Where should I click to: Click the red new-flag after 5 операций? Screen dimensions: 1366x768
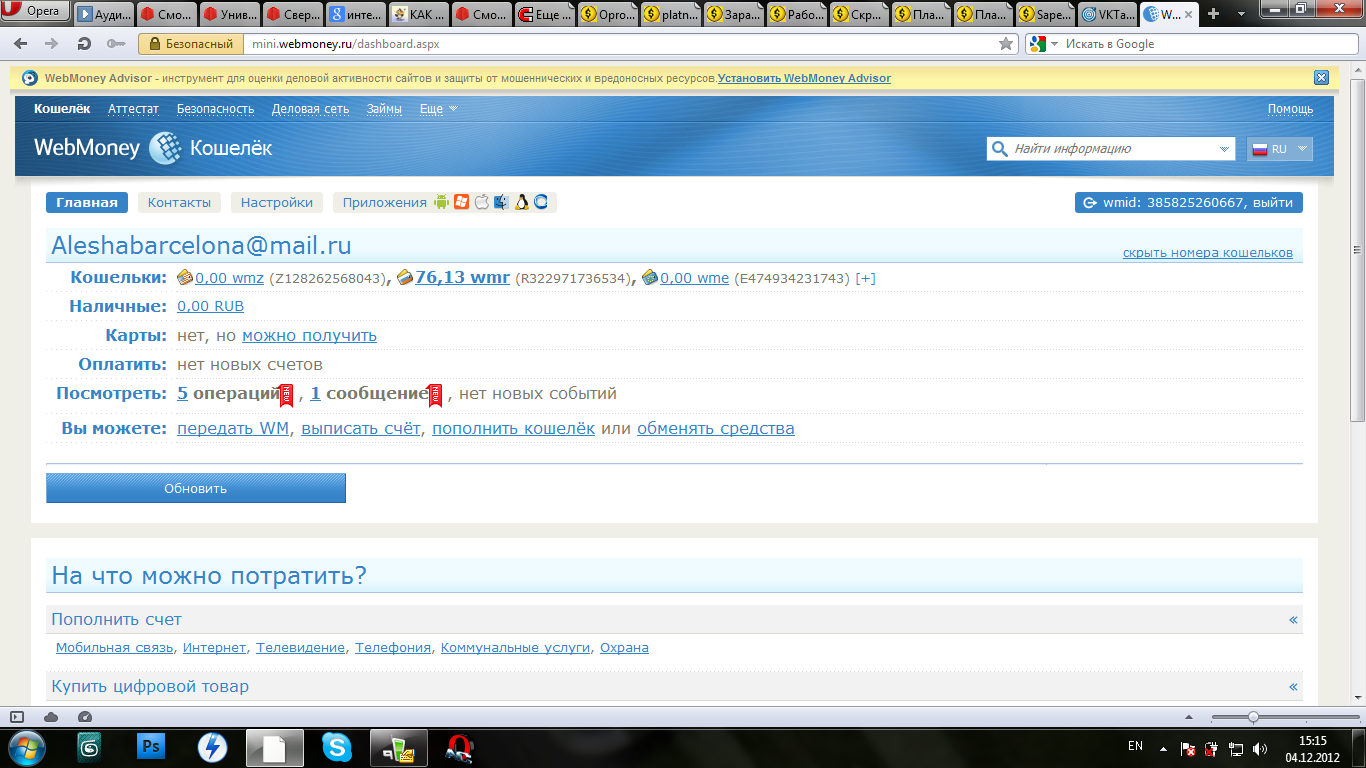[286, 395]
